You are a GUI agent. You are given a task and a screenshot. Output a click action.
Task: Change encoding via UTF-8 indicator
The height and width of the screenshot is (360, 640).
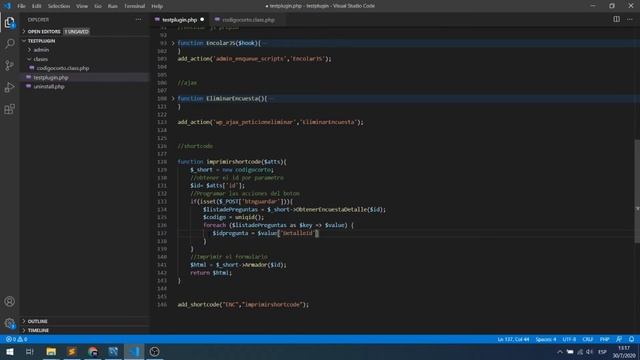[569, 339]
